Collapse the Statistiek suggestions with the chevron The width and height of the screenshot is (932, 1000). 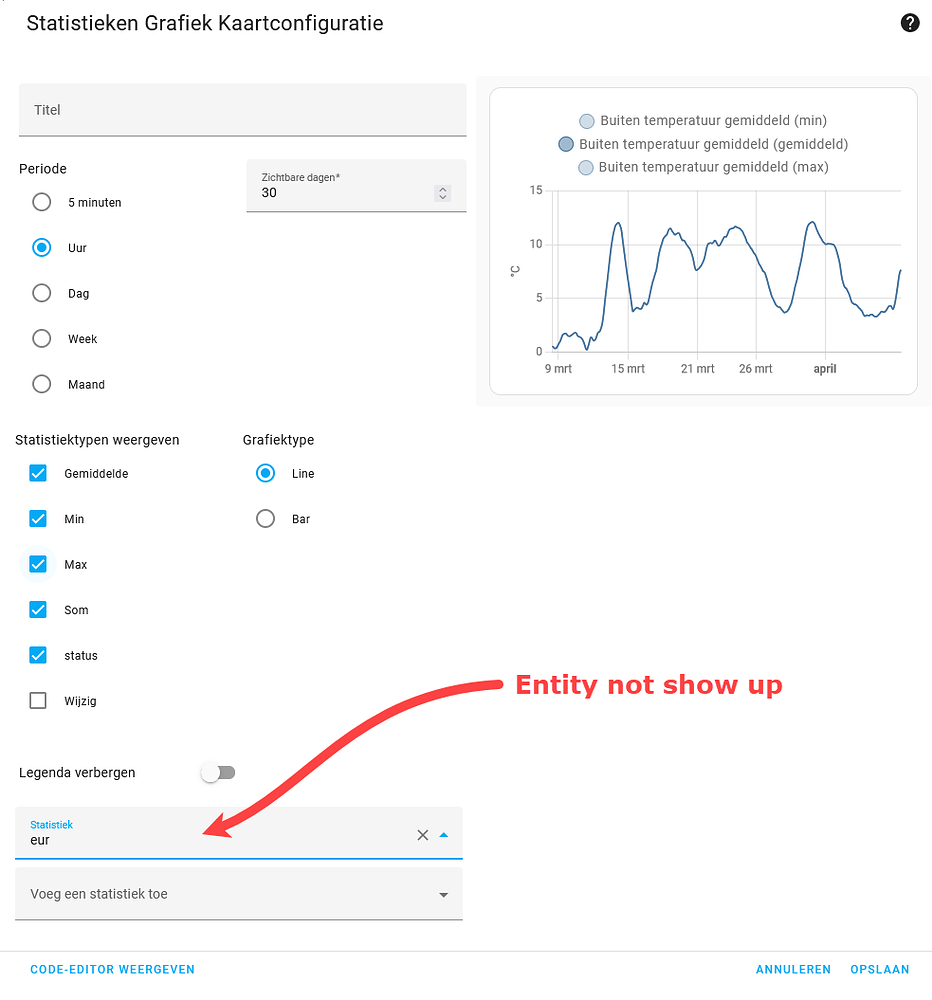(444, 835)
